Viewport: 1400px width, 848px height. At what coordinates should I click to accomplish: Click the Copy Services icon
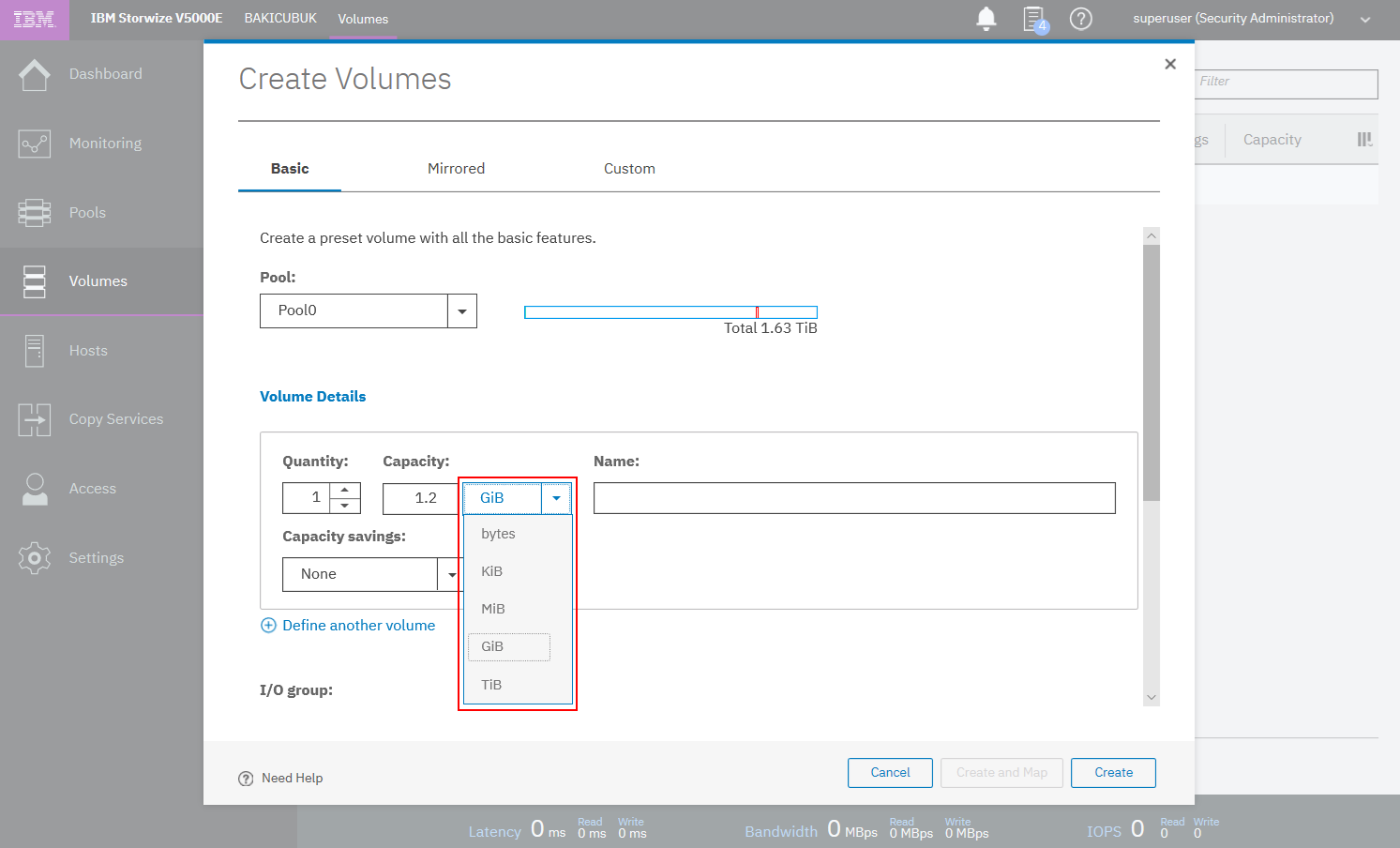(35, 419)
